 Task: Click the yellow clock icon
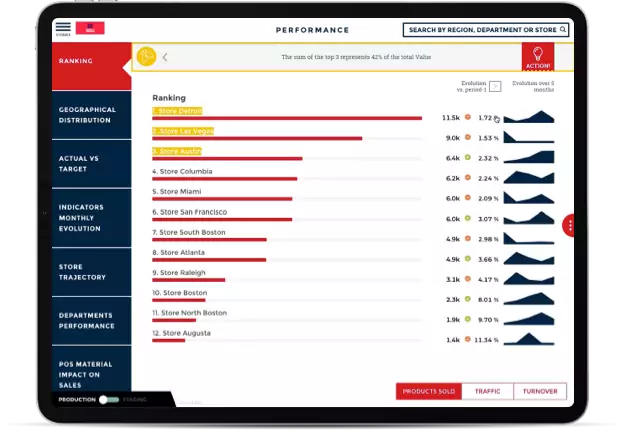click(147, 57)
